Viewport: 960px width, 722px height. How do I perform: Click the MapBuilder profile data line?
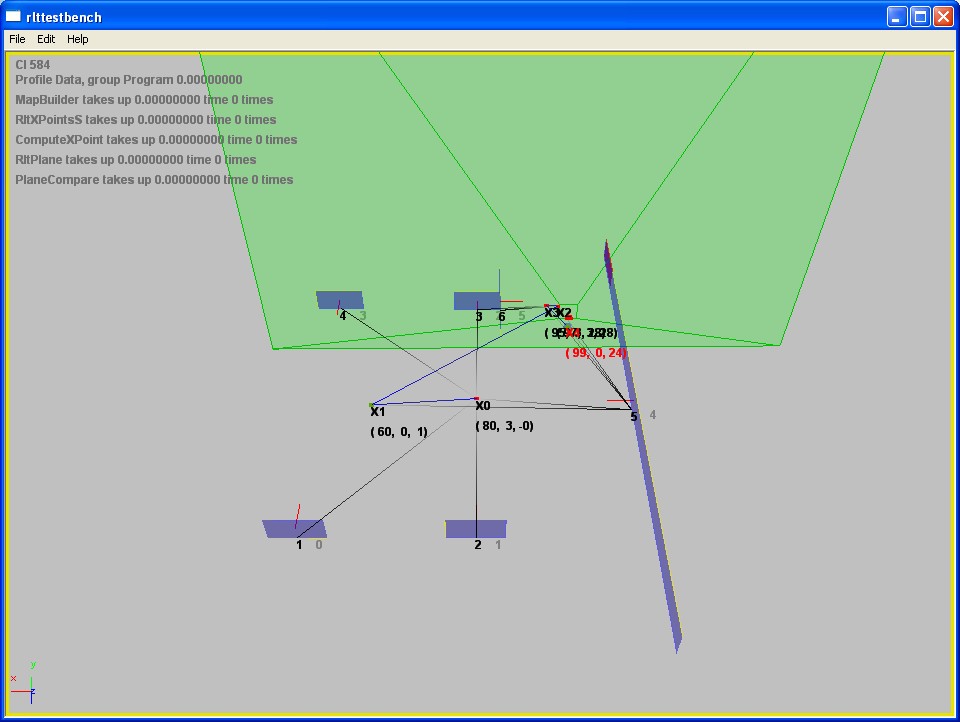point(144,100)
